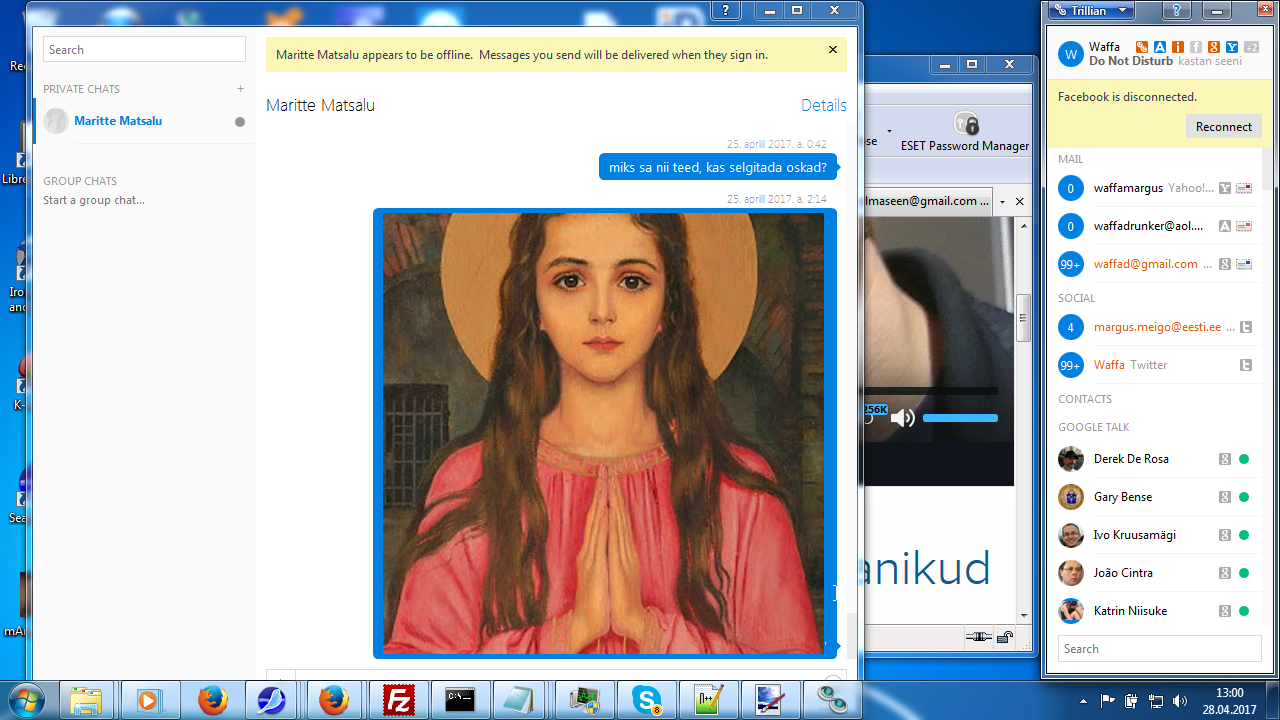Expand the +2 additional accounts indicator
1280x720 pixels.
(x=1249, y=47)
